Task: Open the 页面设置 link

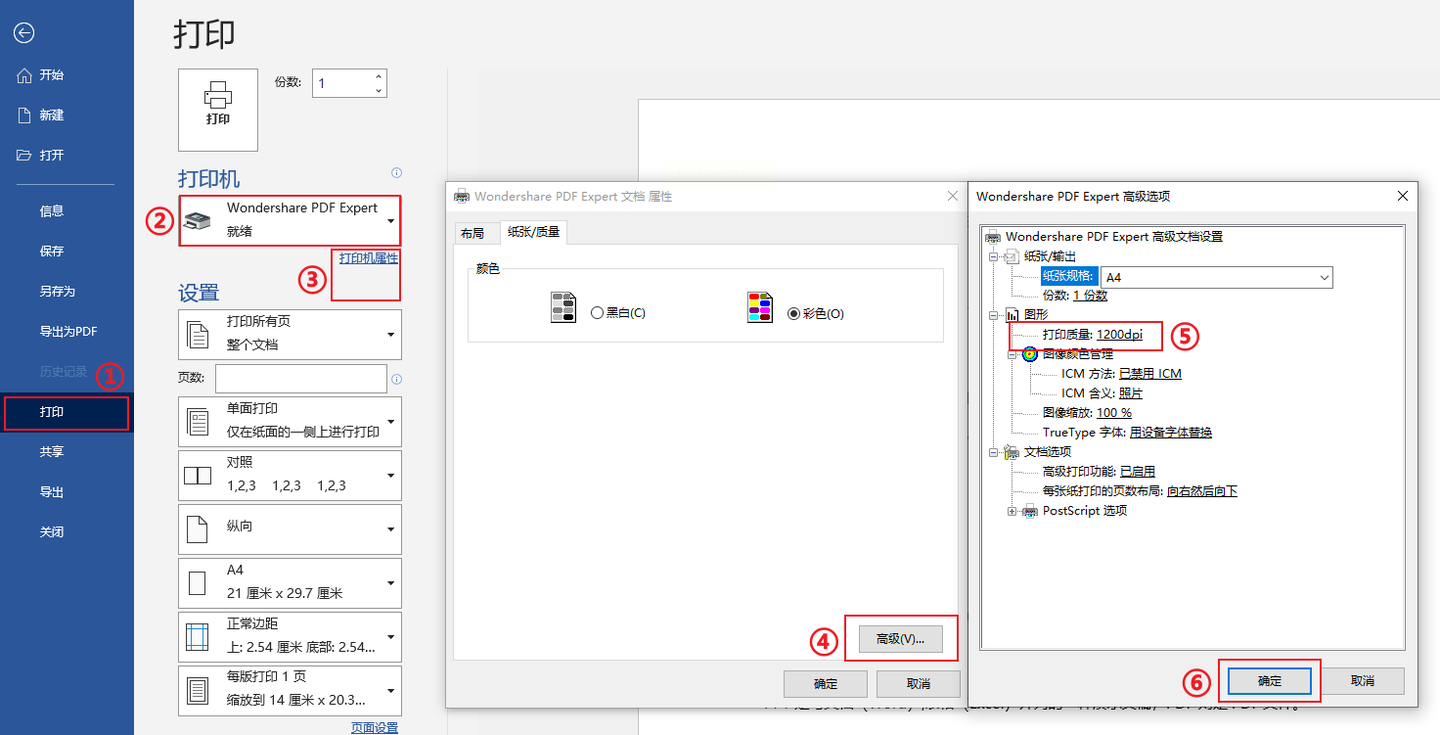Action: click(x=374, y=727)
